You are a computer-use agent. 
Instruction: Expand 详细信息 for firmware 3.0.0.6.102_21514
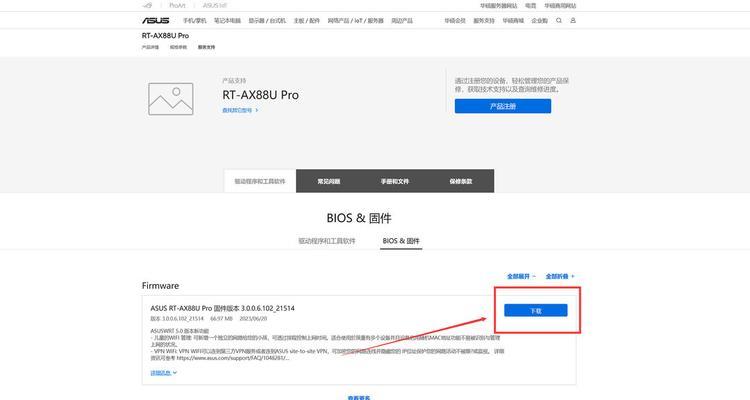(x=164, y=373)
